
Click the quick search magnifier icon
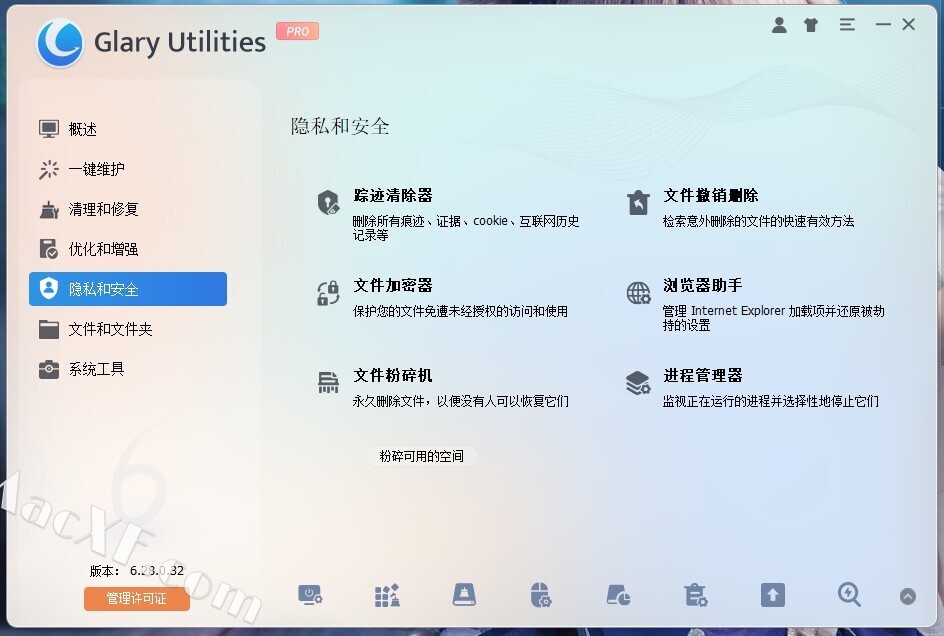(x=849, y=595)
